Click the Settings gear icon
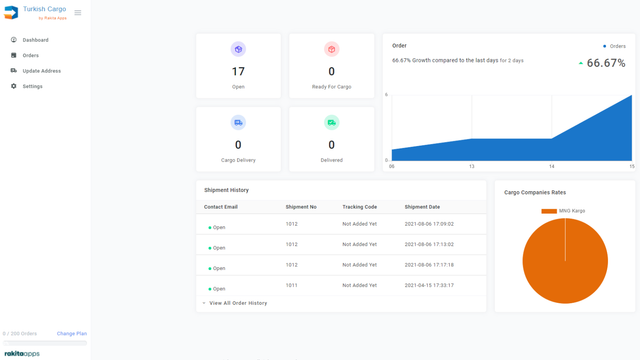 tap(13, 86)
